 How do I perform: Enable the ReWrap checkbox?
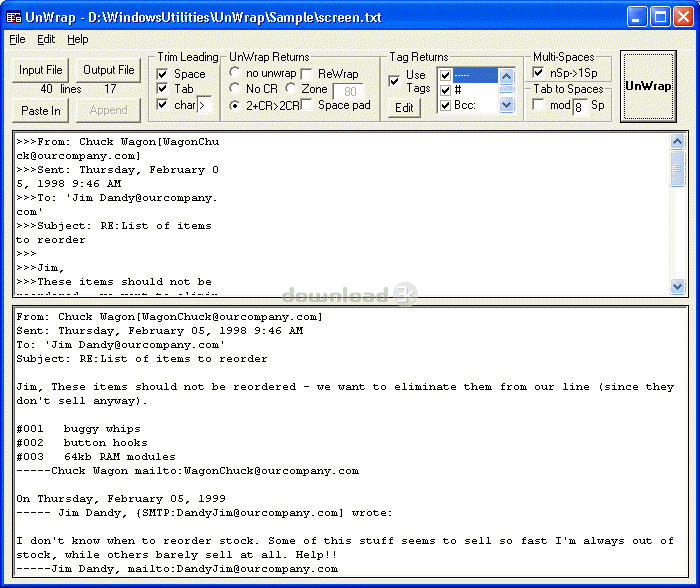(307, 74)
